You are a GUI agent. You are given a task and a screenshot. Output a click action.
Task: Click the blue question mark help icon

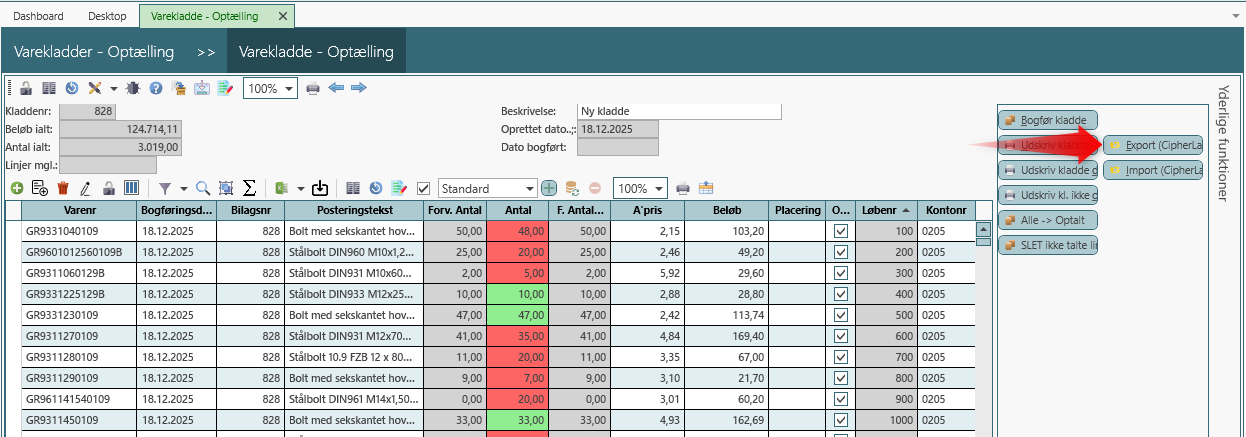pos(156,88)
